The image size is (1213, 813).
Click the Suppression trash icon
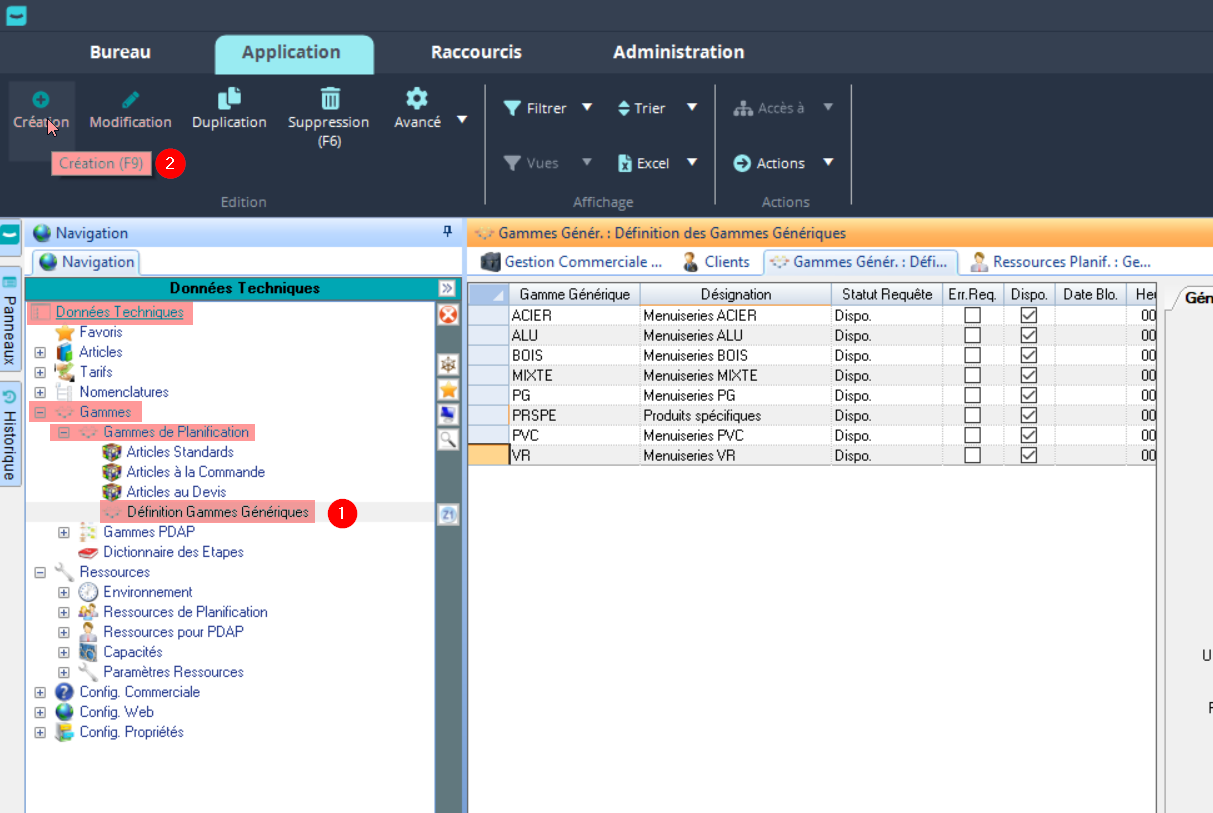329,98
